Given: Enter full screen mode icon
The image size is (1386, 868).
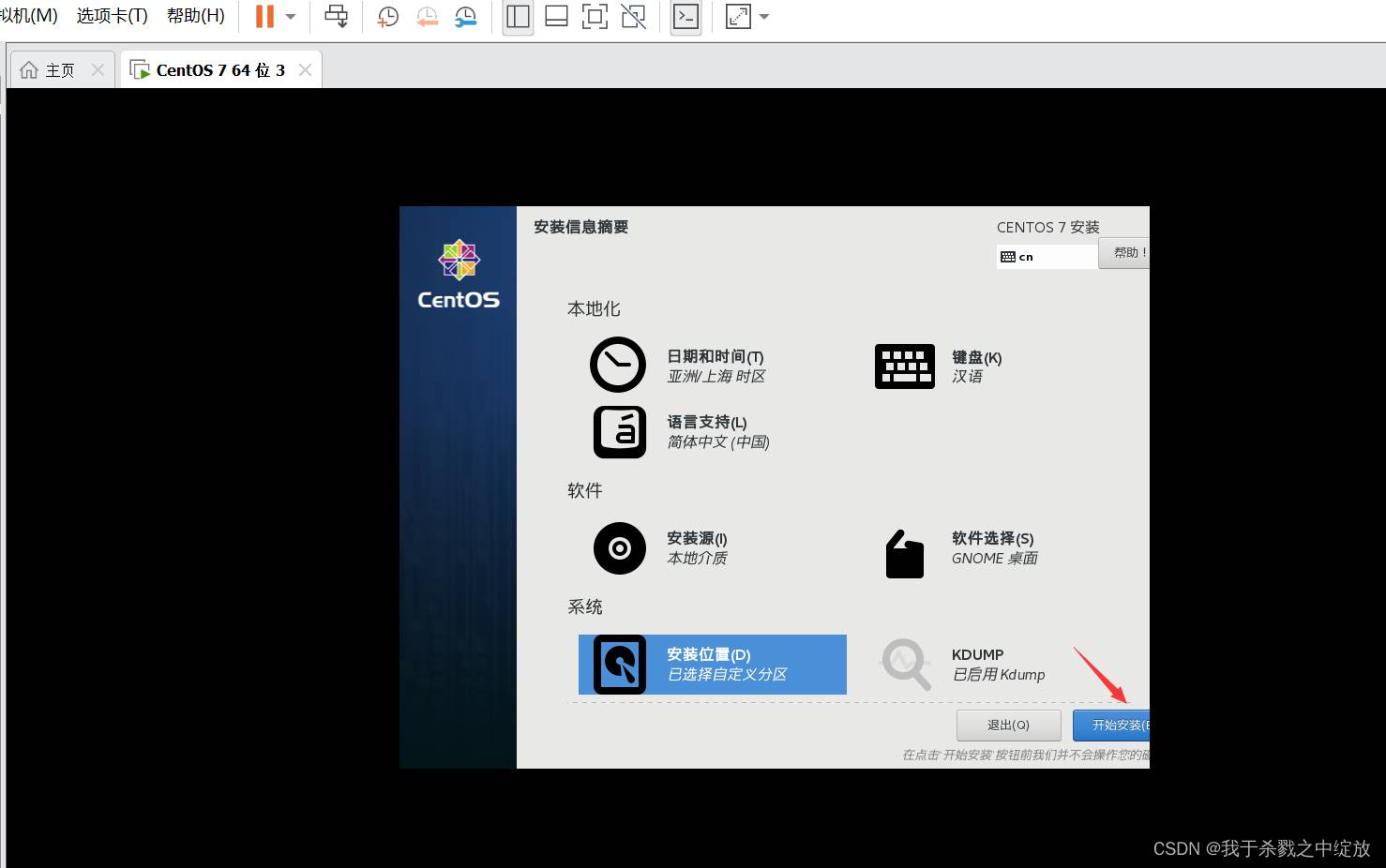Looking at the screenshot, I should [x=595, y=17].
